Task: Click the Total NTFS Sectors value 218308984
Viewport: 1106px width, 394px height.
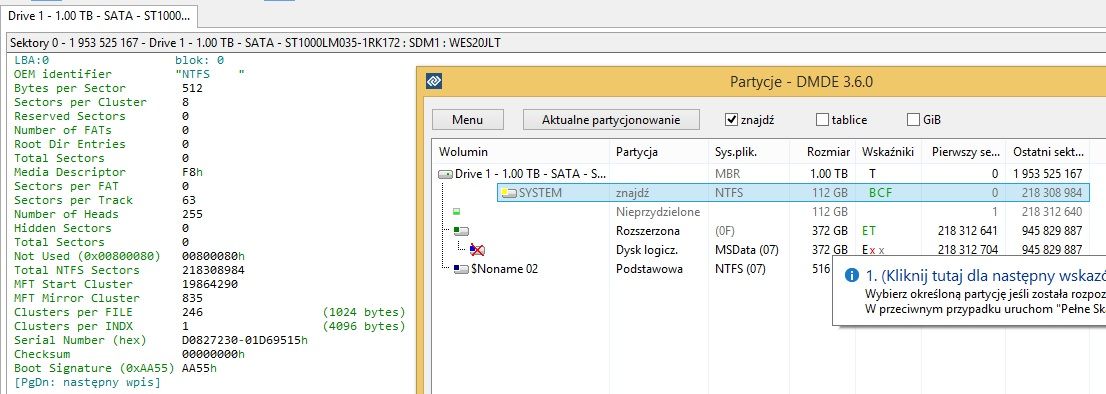Action: (213, 270)
